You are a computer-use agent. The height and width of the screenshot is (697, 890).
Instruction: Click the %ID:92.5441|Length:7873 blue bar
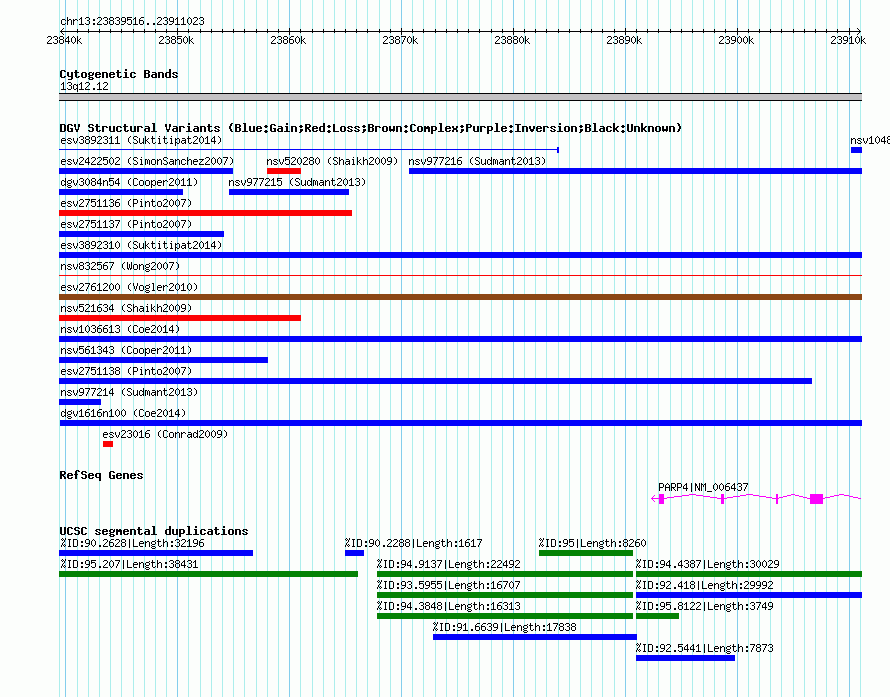pos(685,658)
